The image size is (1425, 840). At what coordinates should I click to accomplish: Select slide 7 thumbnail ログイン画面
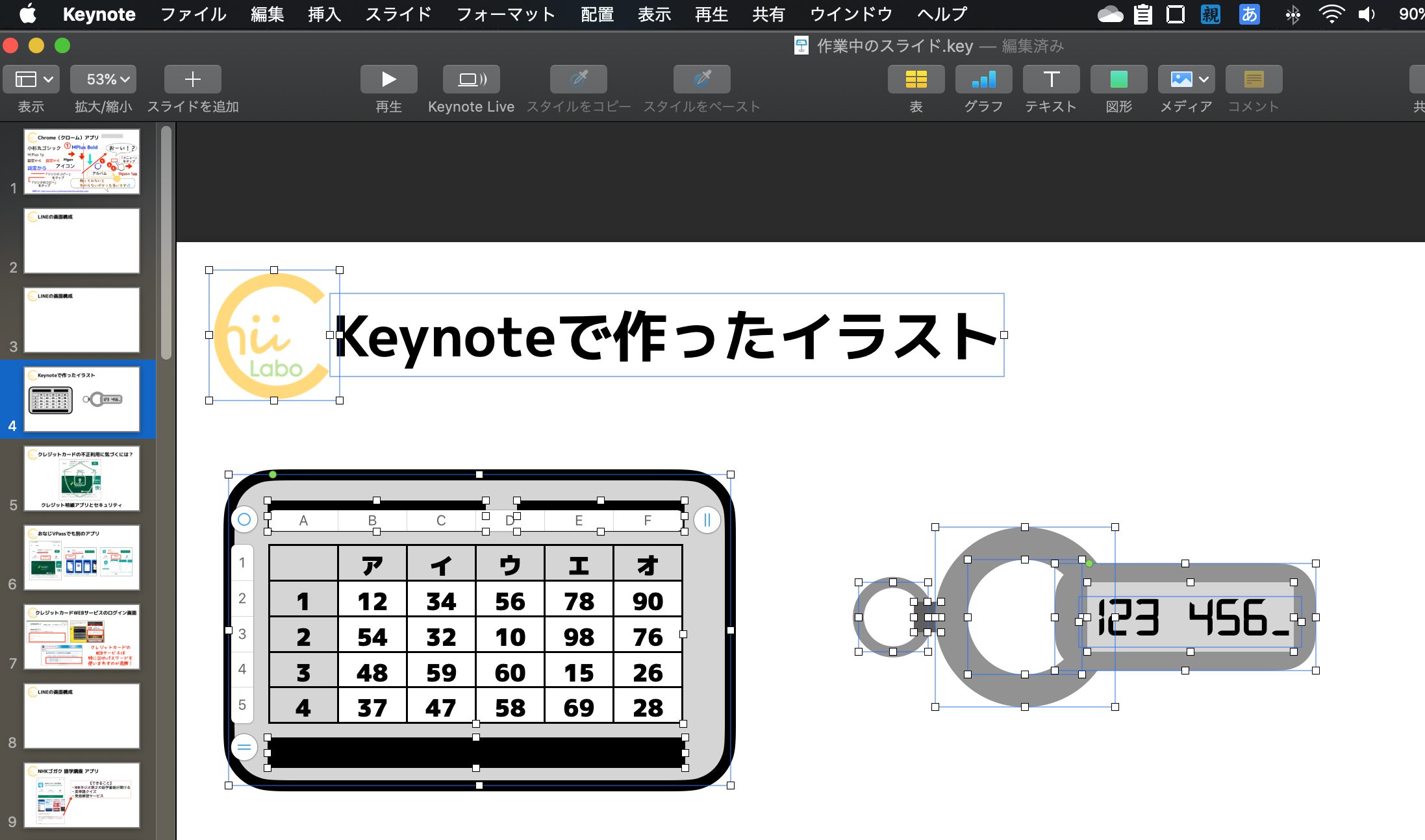pyautogui.click(x=82, y=636)
